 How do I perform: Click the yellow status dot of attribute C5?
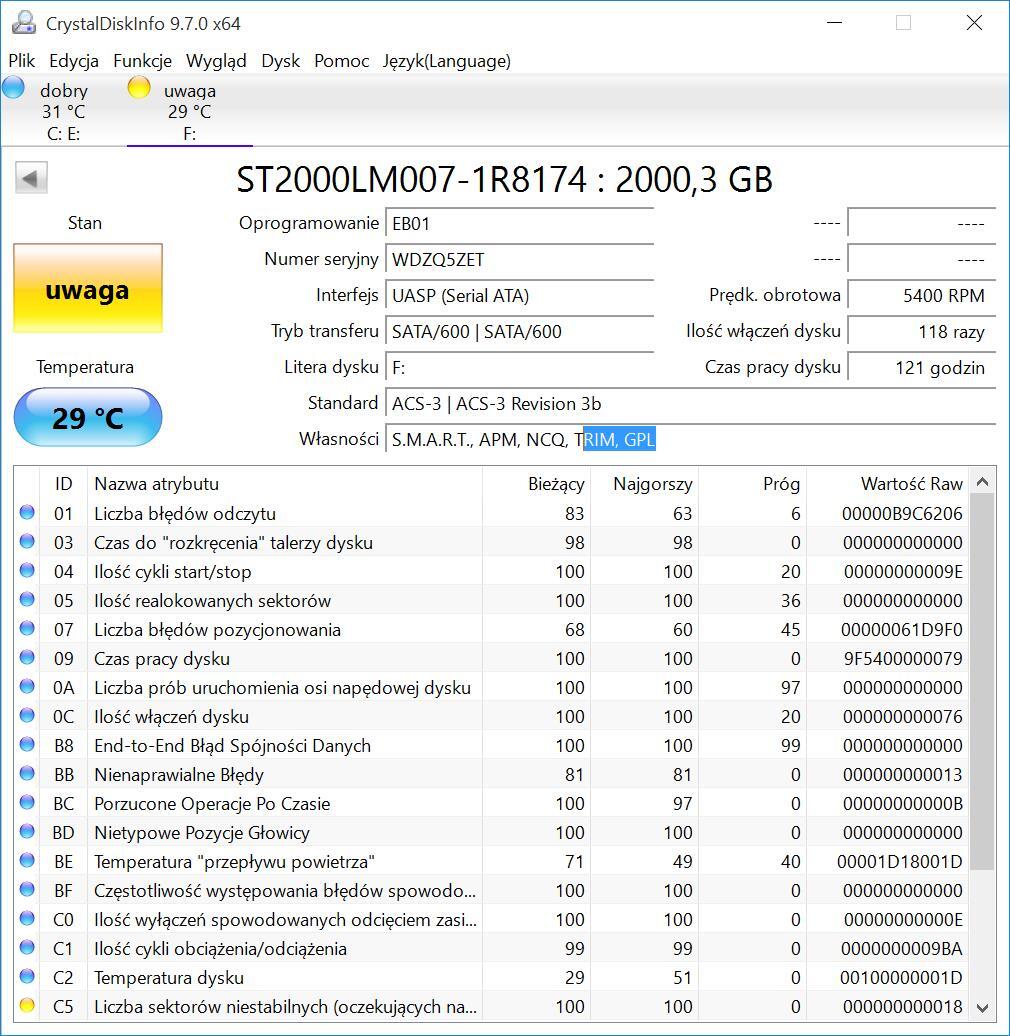point(27,1006)
